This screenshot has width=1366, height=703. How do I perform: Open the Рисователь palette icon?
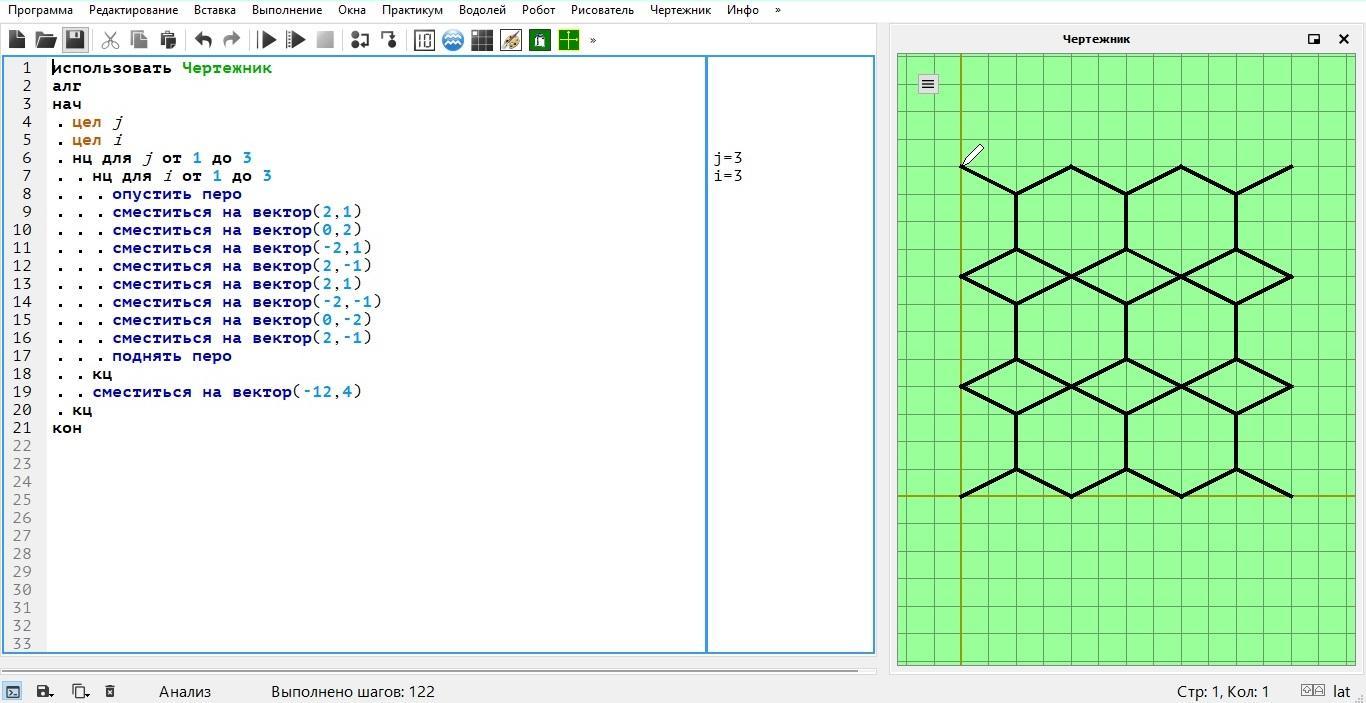click(511, 40)
